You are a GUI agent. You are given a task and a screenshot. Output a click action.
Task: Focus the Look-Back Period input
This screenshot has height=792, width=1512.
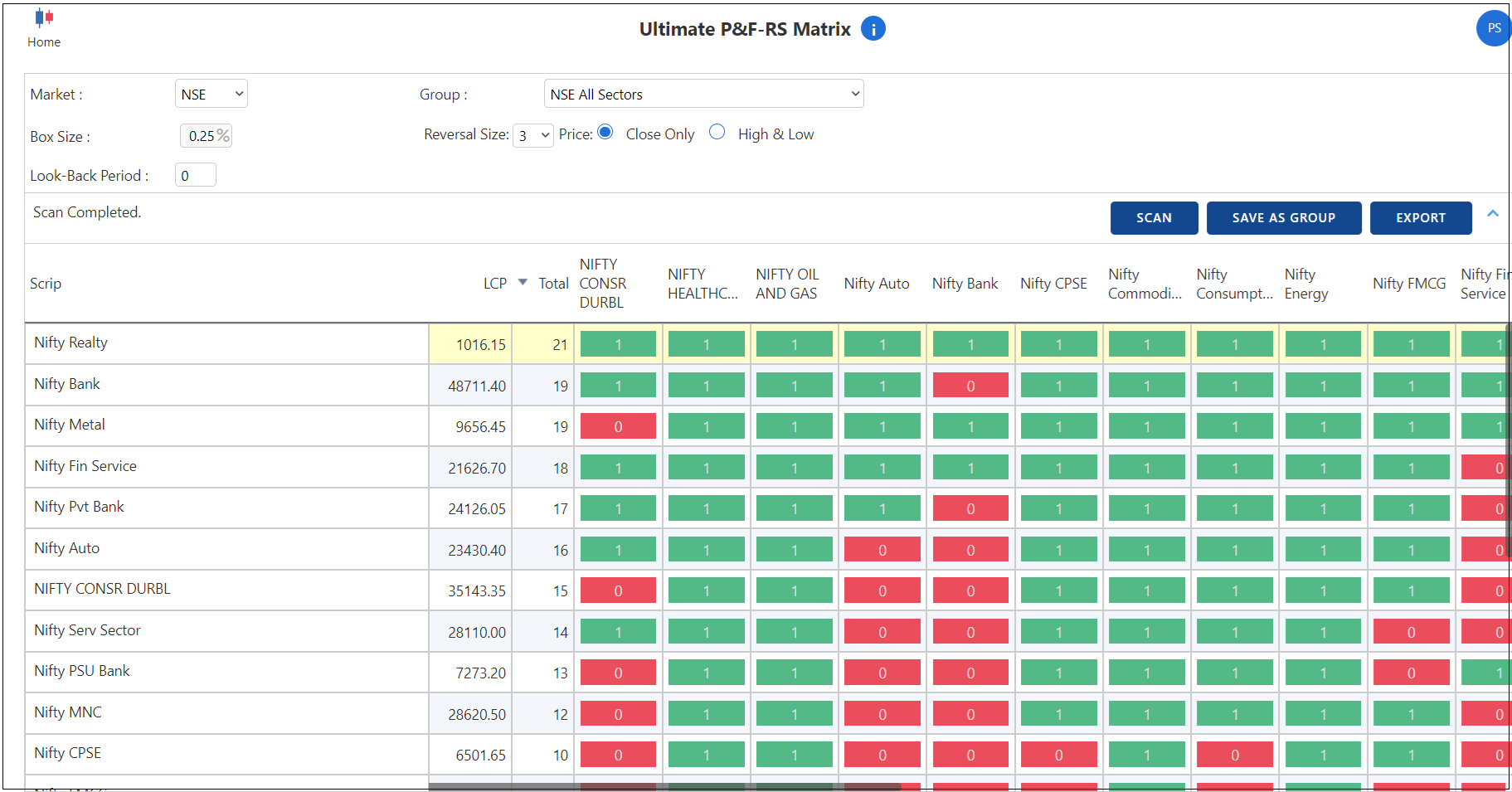click(x=196, y=175)
